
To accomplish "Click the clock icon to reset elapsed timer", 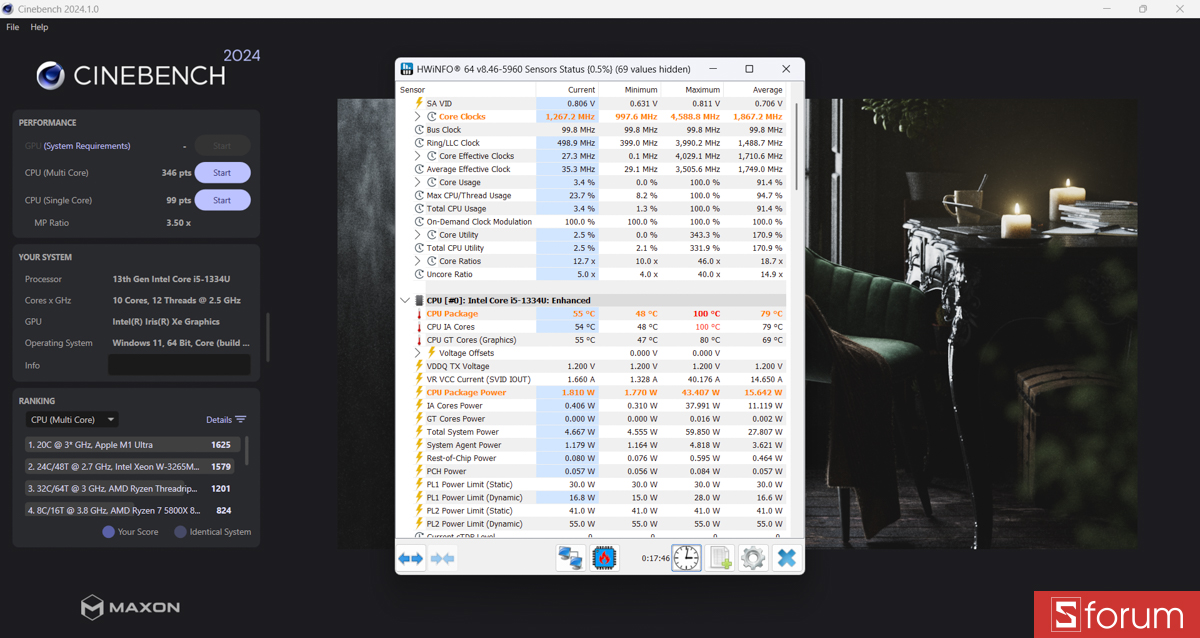I will (x=686, y=558).
